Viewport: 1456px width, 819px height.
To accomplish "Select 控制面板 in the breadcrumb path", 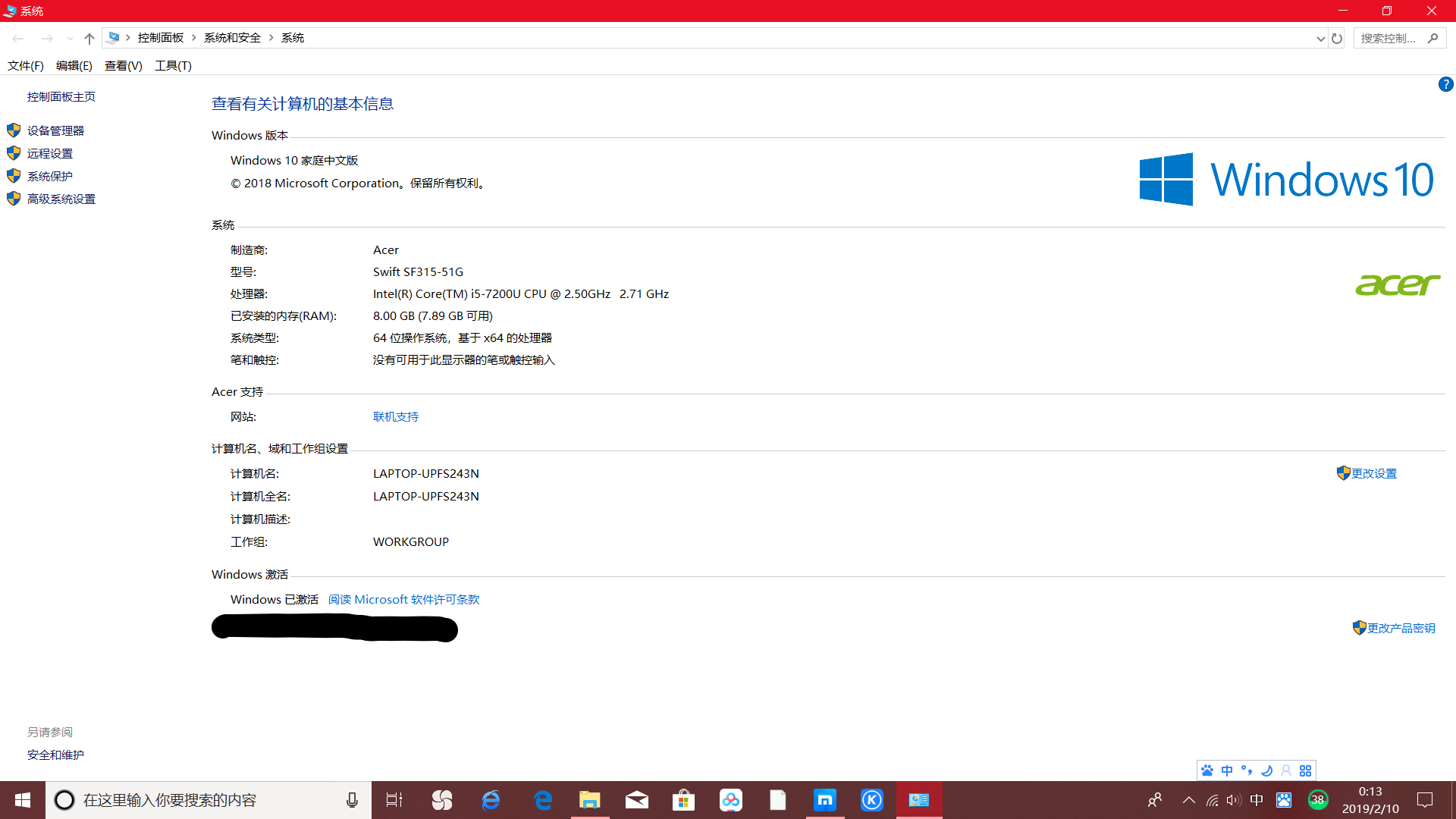I will (x=161, y=37).
